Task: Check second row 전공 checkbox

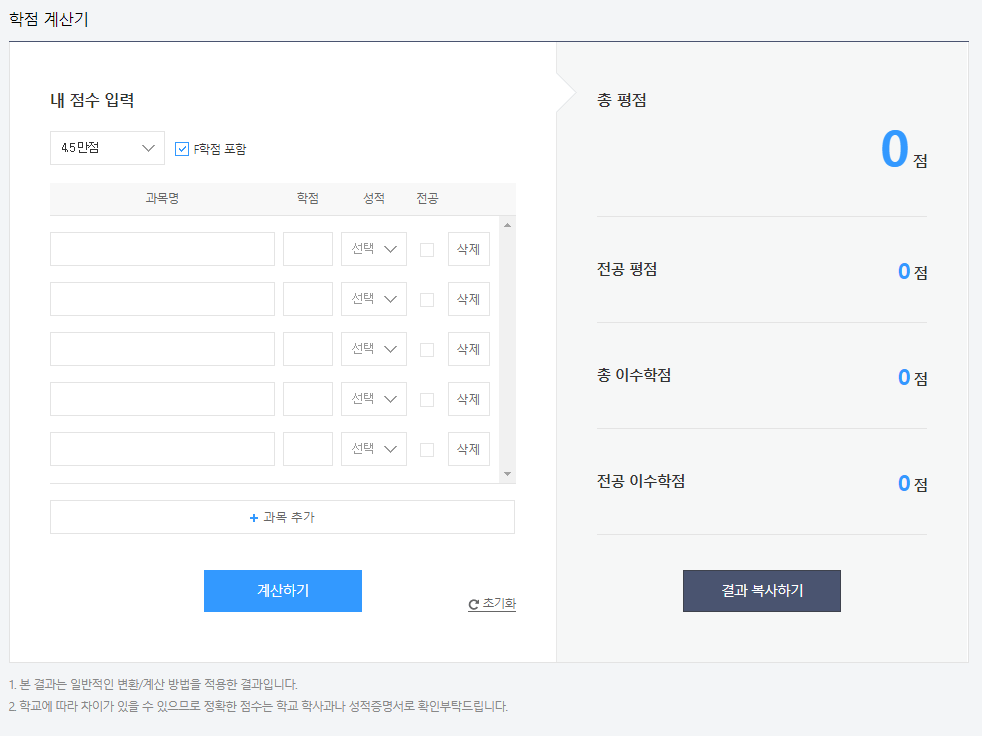Action: click(427, 299)
